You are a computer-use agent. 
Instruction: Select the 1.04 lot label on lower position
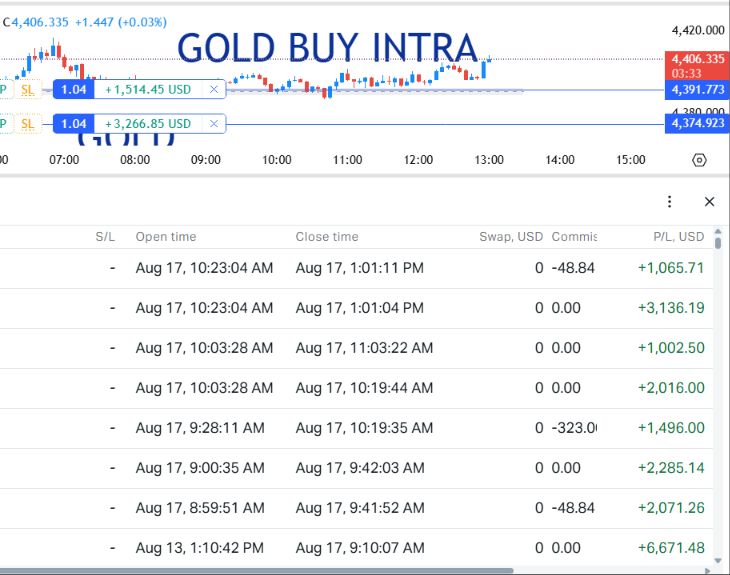74,124
